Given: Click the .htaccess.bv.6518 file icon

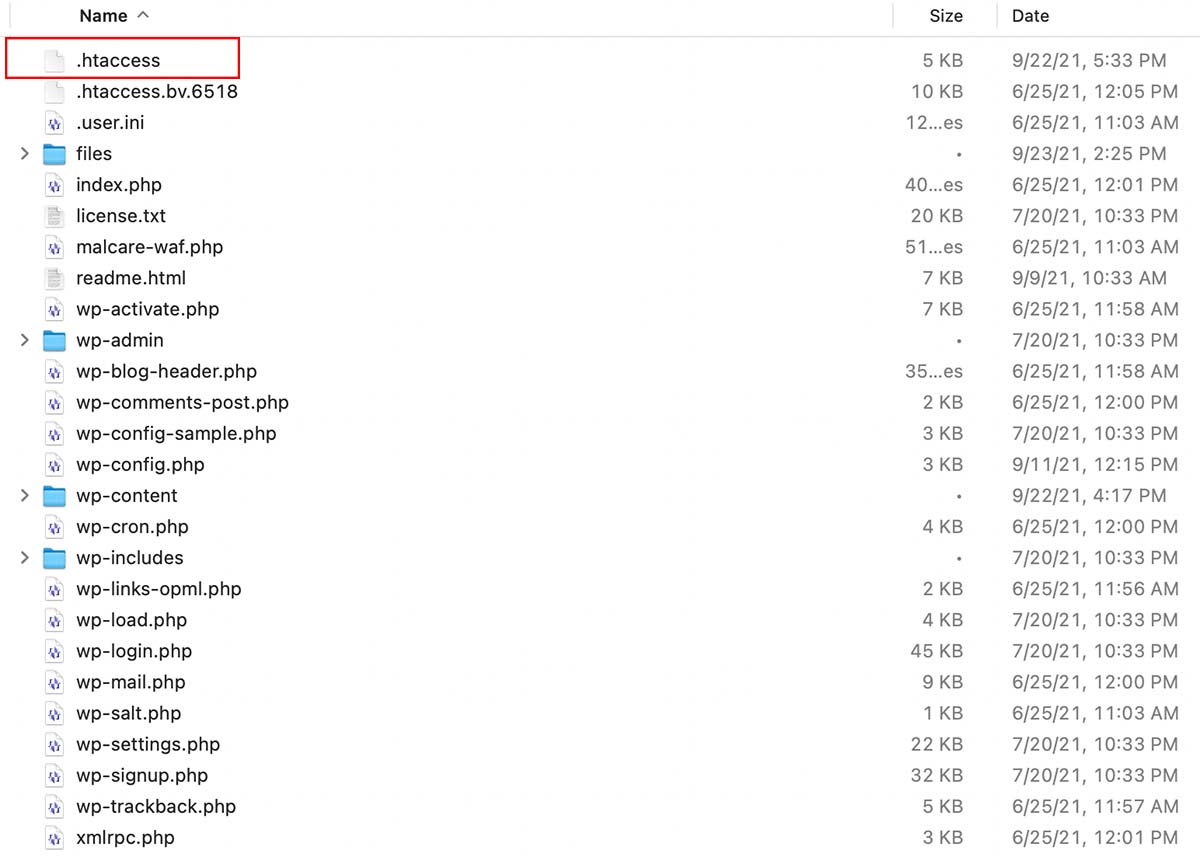Looking at the screenshot, I should pyautogui.click(x=54, y=91).
